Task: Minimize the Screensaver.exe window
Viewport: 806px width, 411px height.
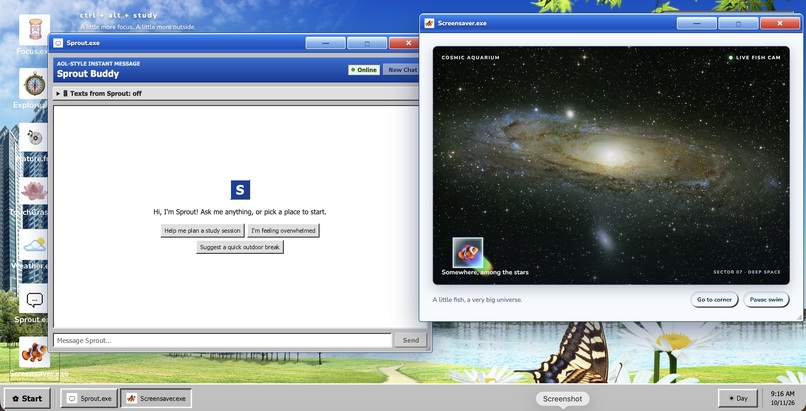Action: (x=697, y=23)
